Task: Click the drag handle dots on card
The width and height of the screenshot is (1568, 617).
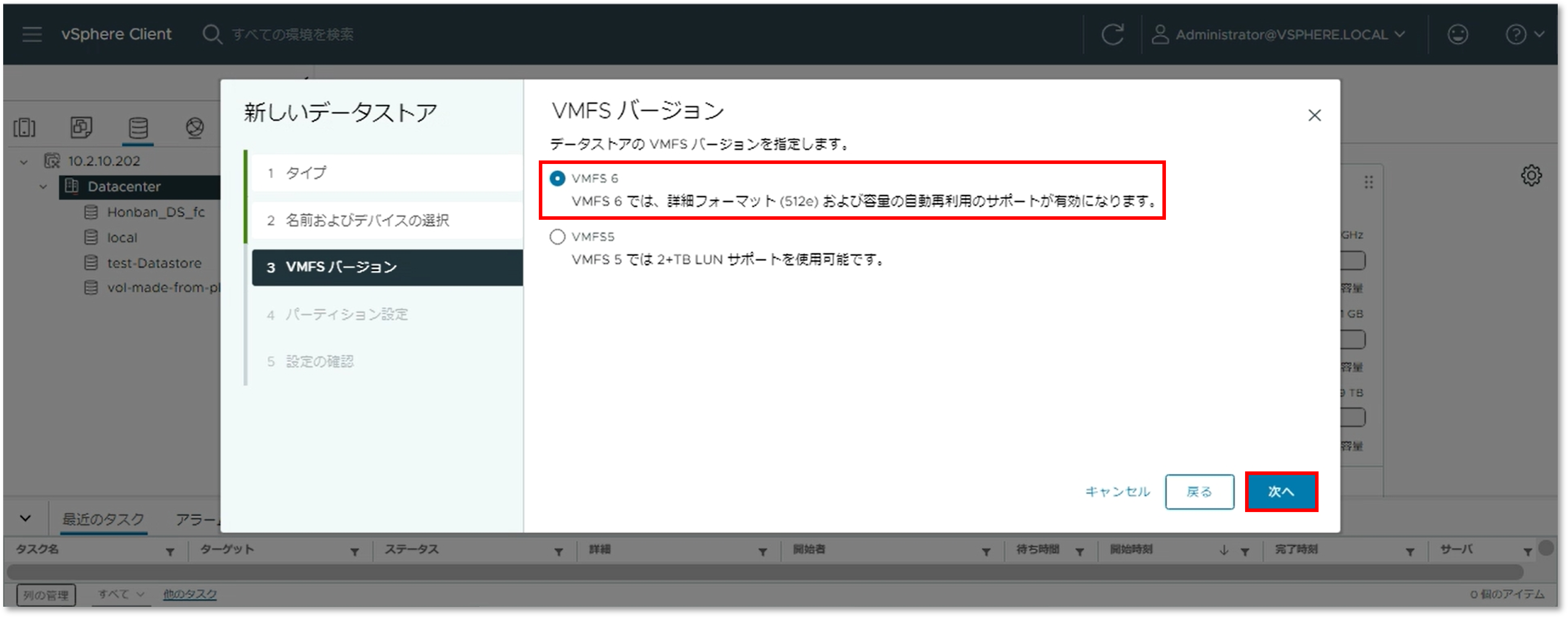Action: [x=1368, y=182]
